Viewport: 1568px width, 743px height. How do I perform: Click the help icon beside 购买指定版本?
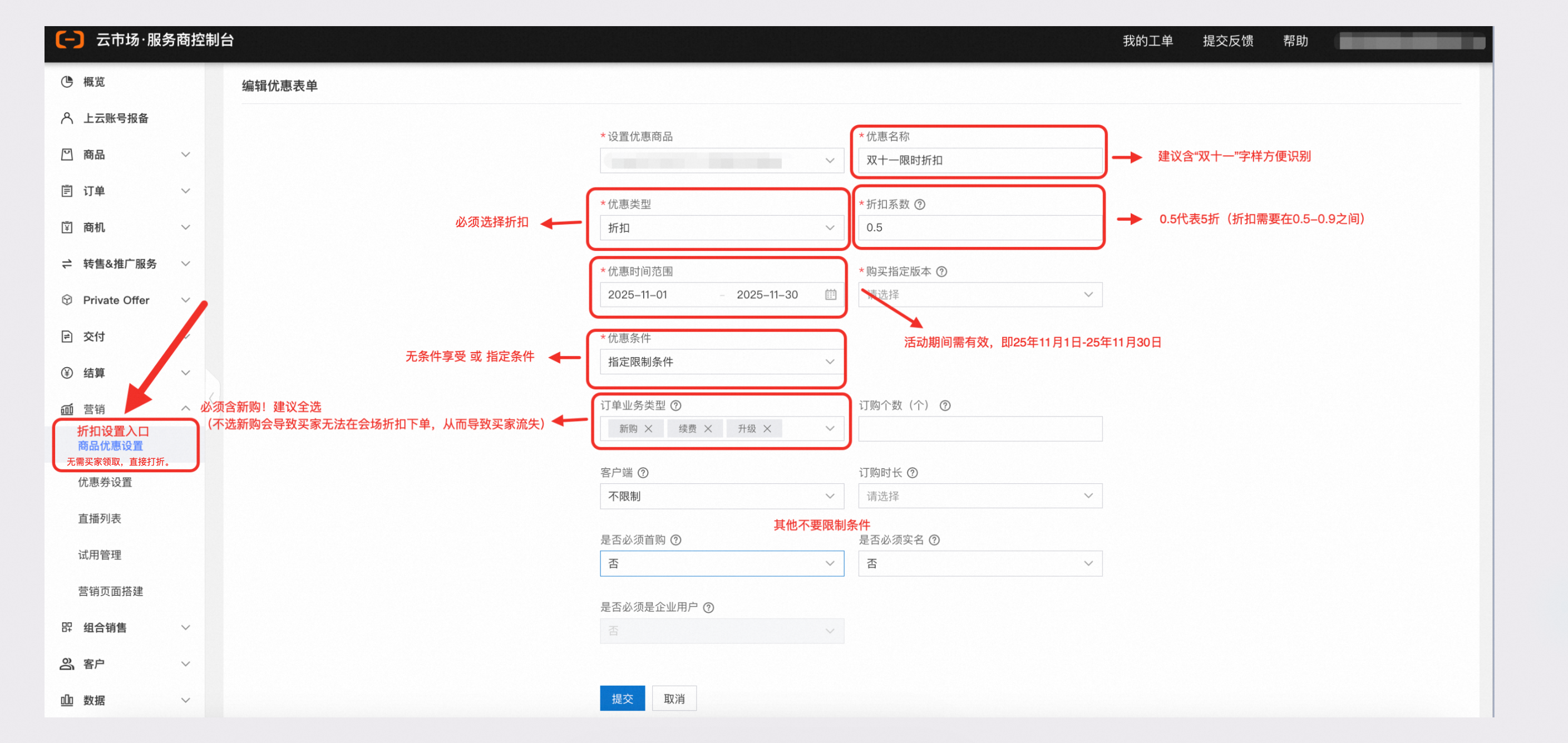pos(941,271)
